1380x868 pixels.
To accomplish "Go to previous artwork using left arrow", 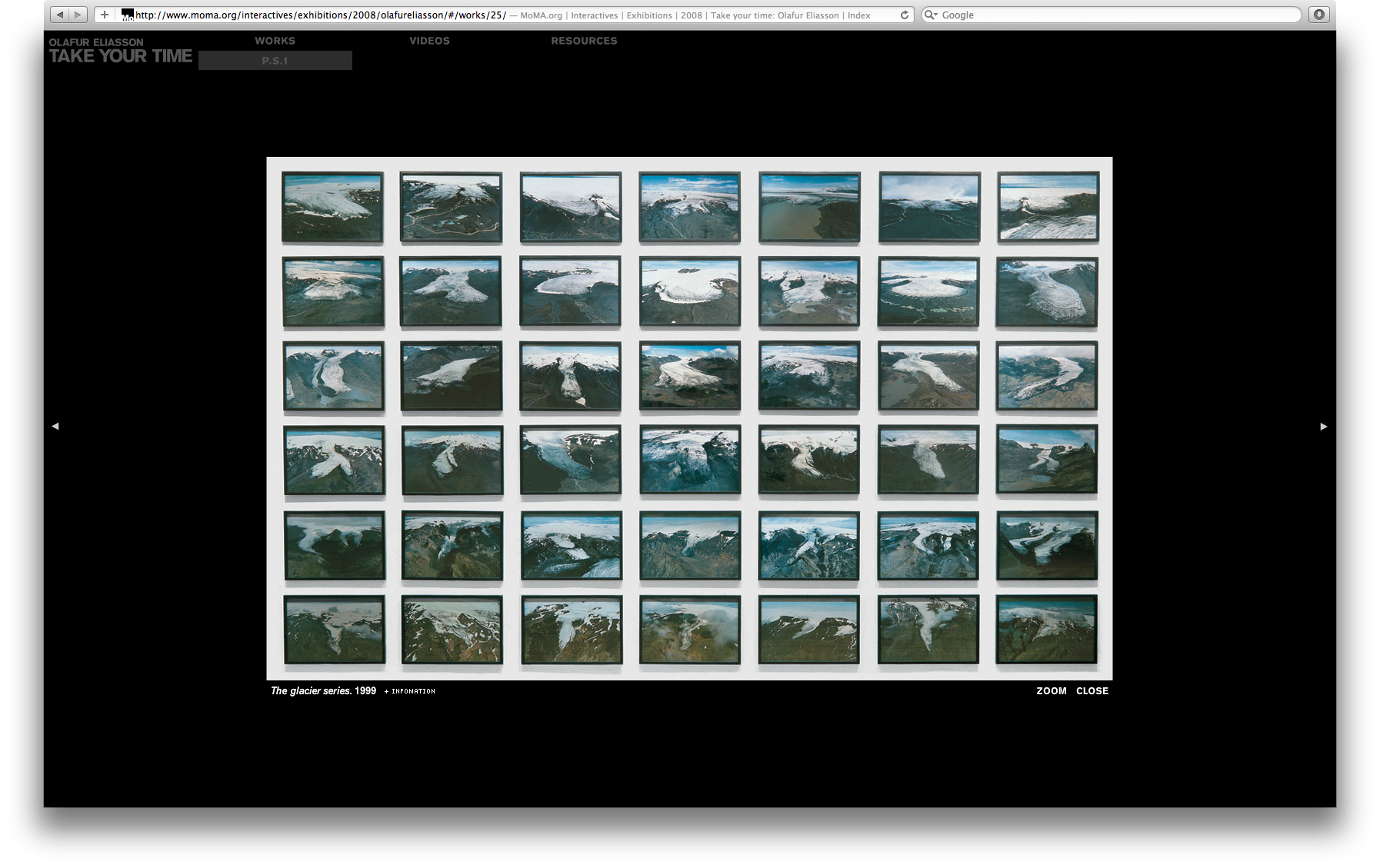I will point(56,425).
